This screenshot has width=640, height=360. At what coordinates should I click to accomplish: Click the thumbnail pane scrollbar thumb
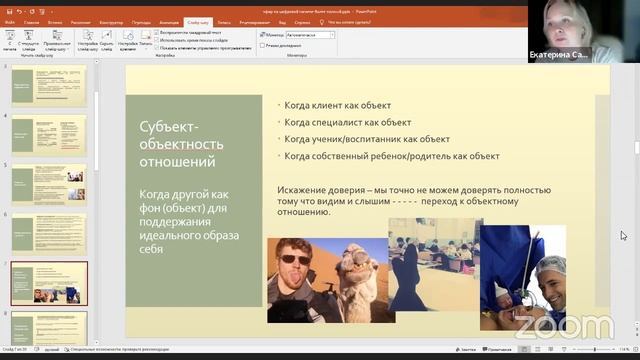(x=96, y=131)
